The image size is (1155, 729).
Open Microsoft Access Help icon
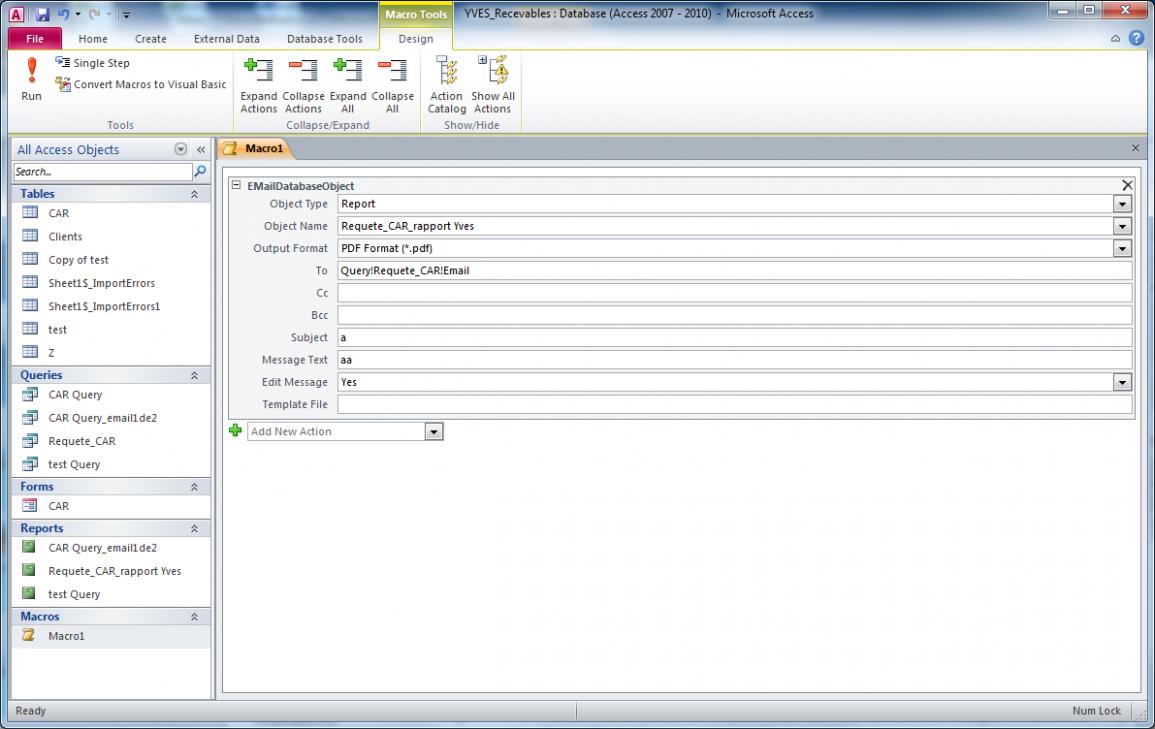(x=1137, y=38)
